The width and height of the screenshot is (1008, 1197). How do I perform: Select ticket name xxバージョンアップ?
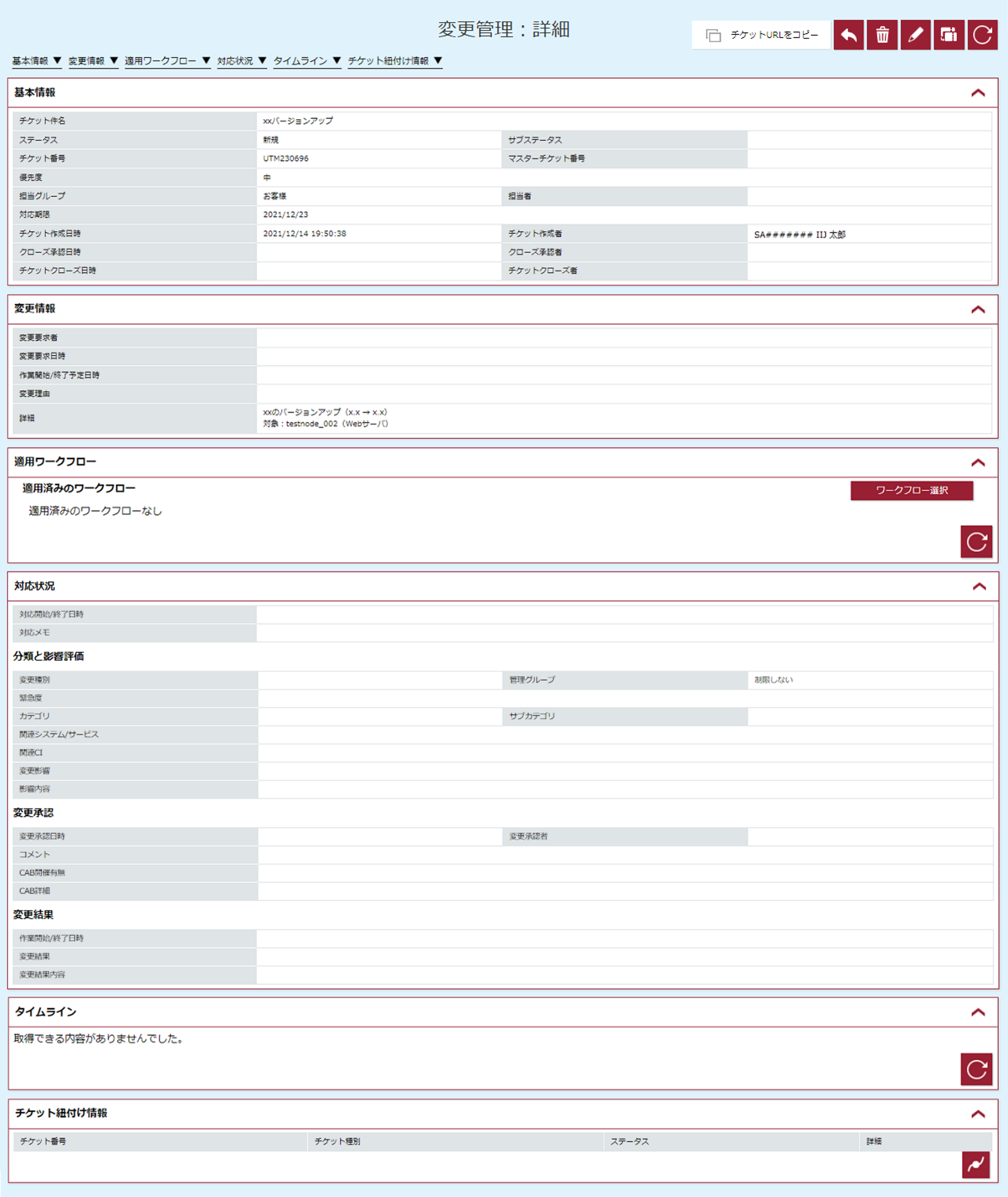point(298,121)
